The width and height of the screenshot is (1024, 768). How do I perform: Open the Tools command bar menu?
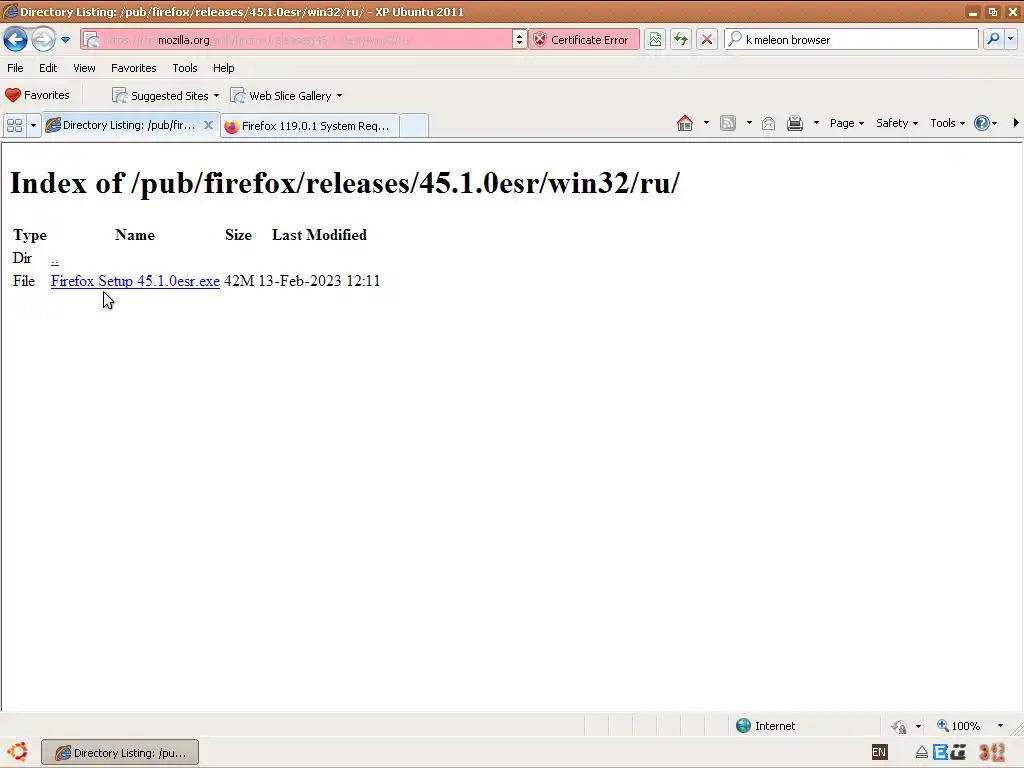[x=948, y=123]
